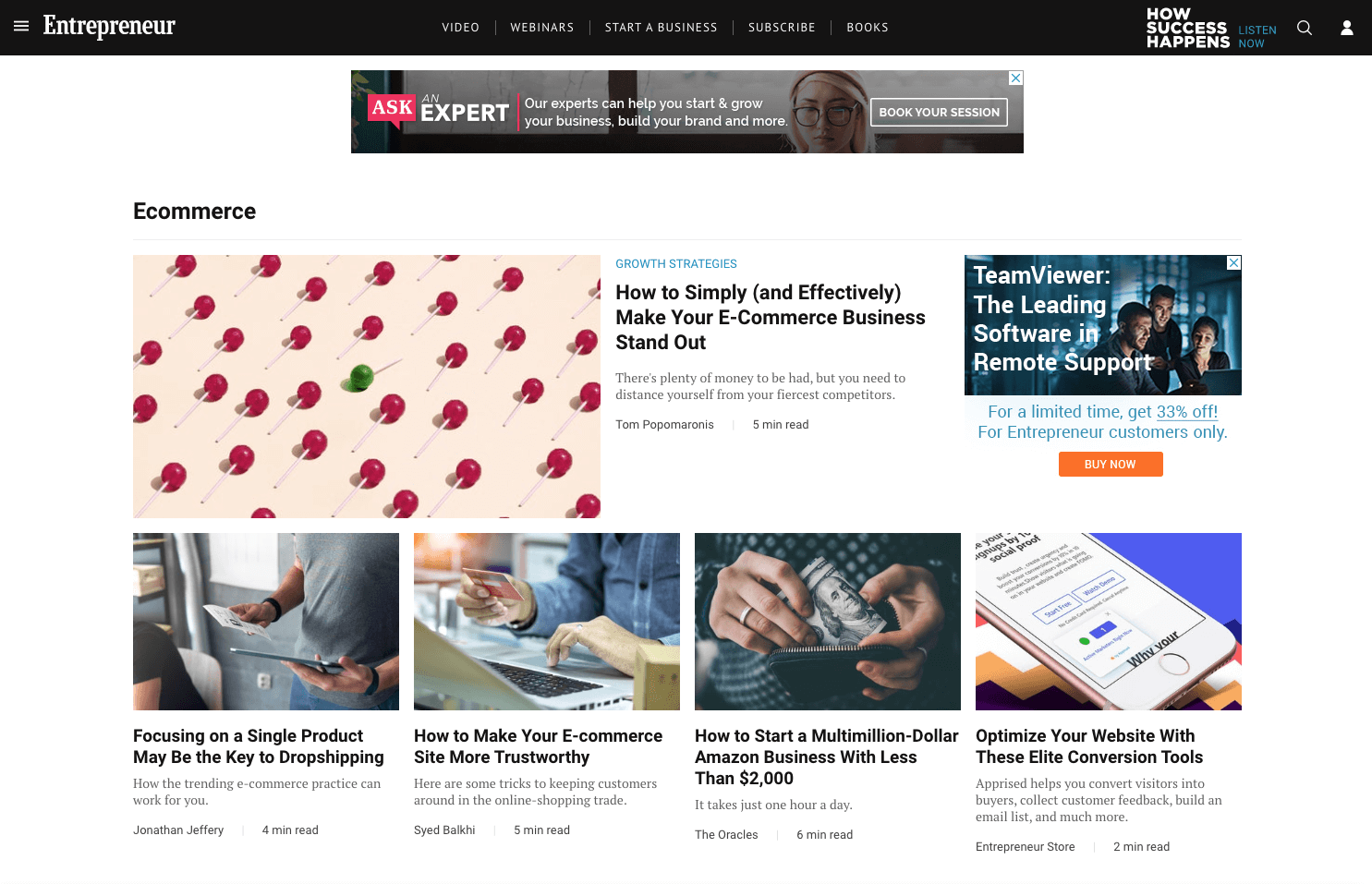Open the hamburger menu icon
The image size is (1372, 884).
tap(21, 27)
